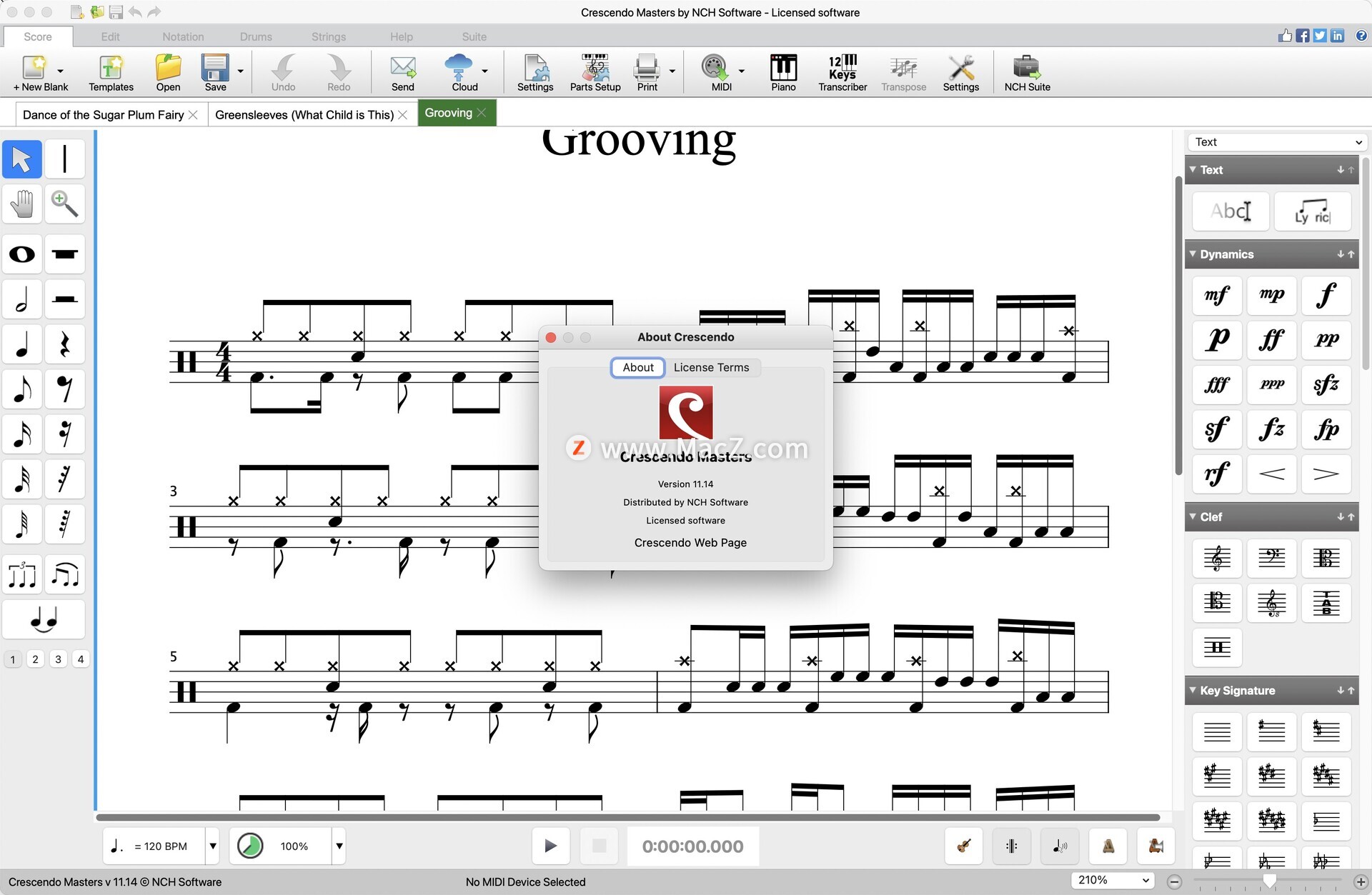
Task: Click the mezzo forte dynamic
Action: click(1217, 295)
